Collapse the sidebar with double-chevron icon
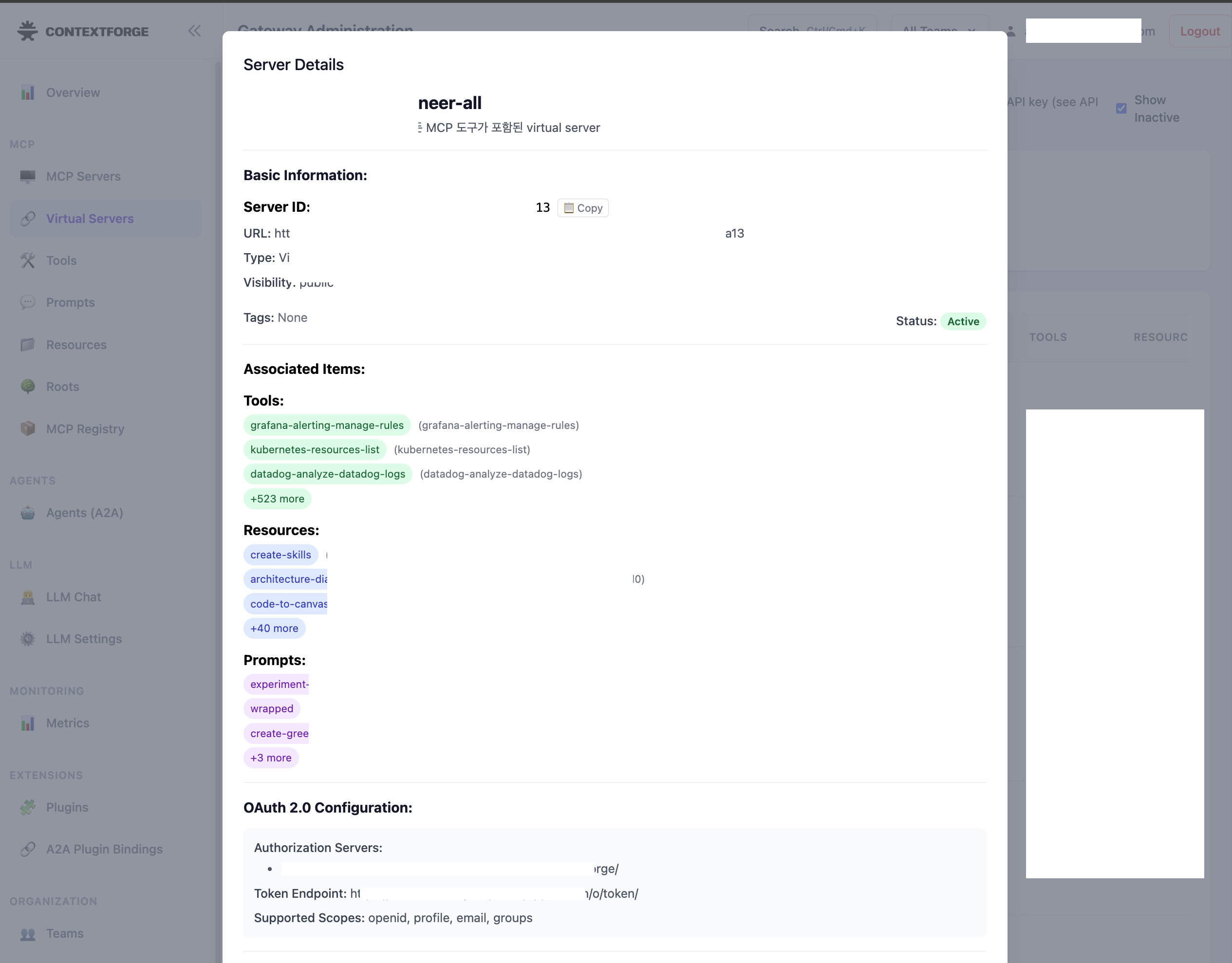Viewport: 1232px width, 963px height. [195, 31]
